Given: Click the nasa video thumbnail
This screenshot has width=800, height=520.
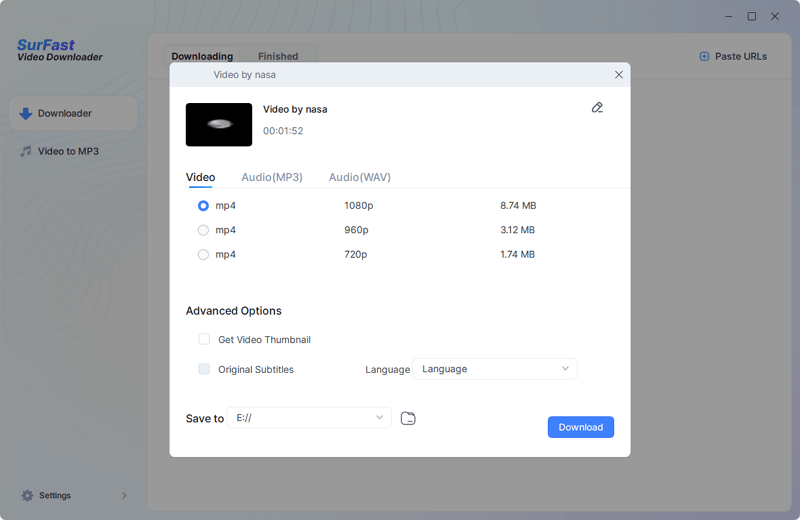Looking at the screenshot, I should point(219,125).
